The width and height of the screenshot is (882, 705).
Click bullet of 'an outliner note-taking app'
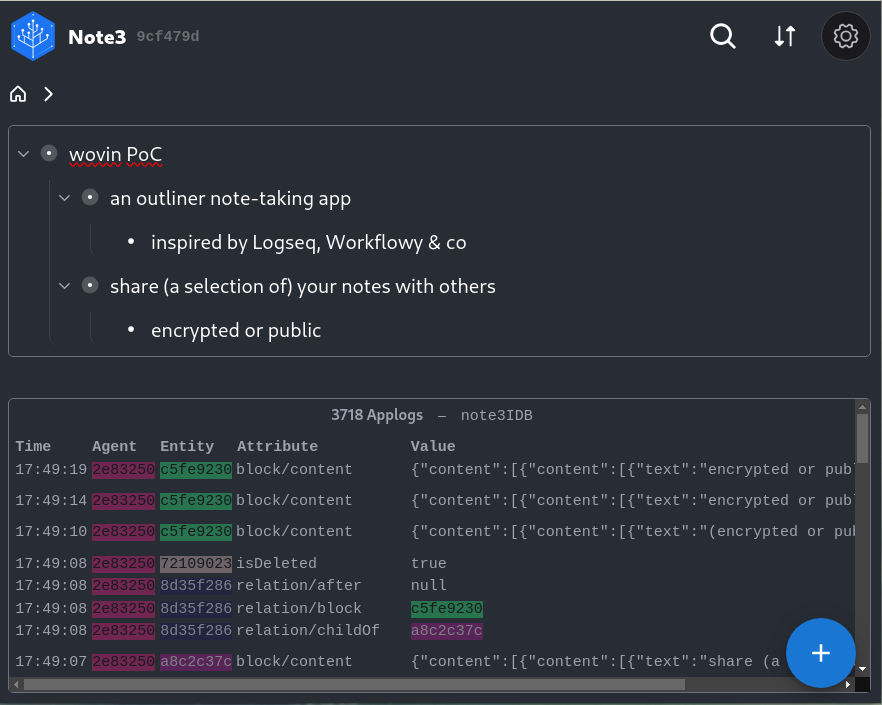pyautogui.click(x=90, y=197)
